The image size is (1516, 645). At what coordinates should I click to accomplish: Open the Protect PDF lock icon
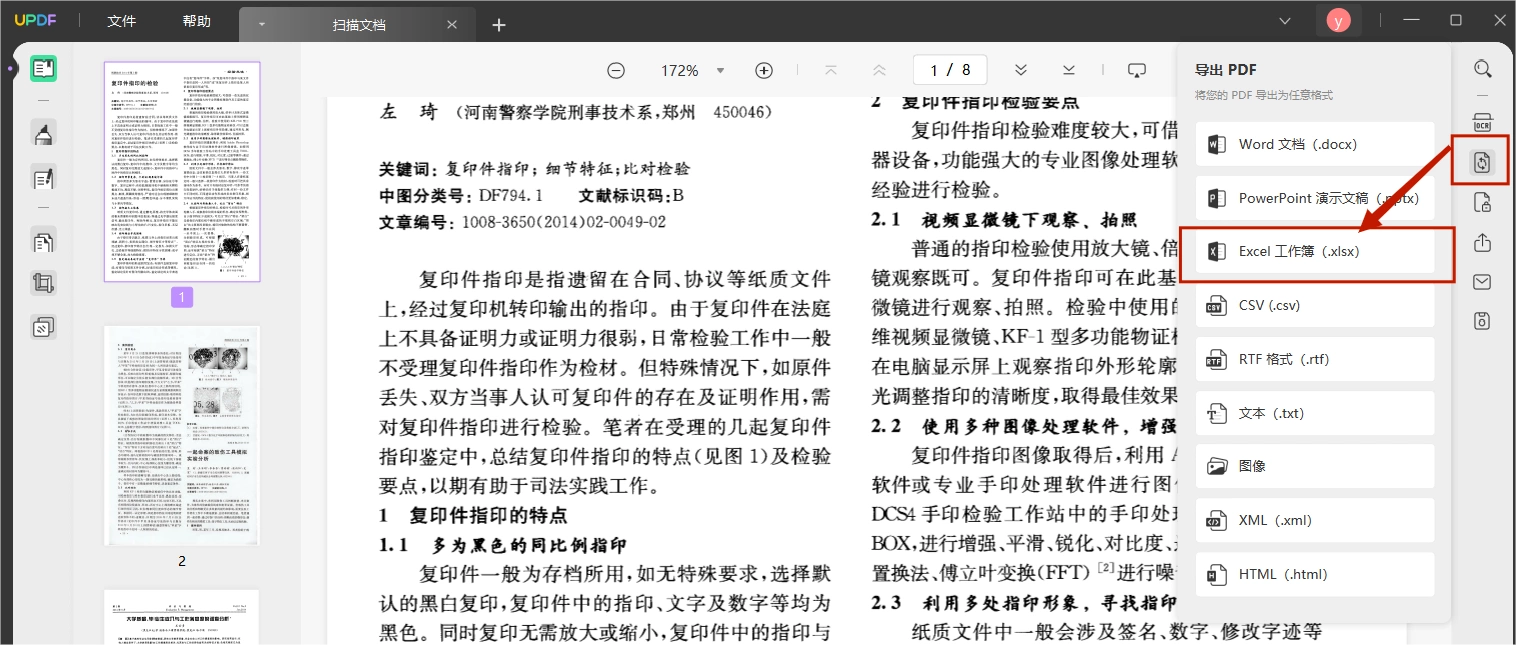point(1482,203)
